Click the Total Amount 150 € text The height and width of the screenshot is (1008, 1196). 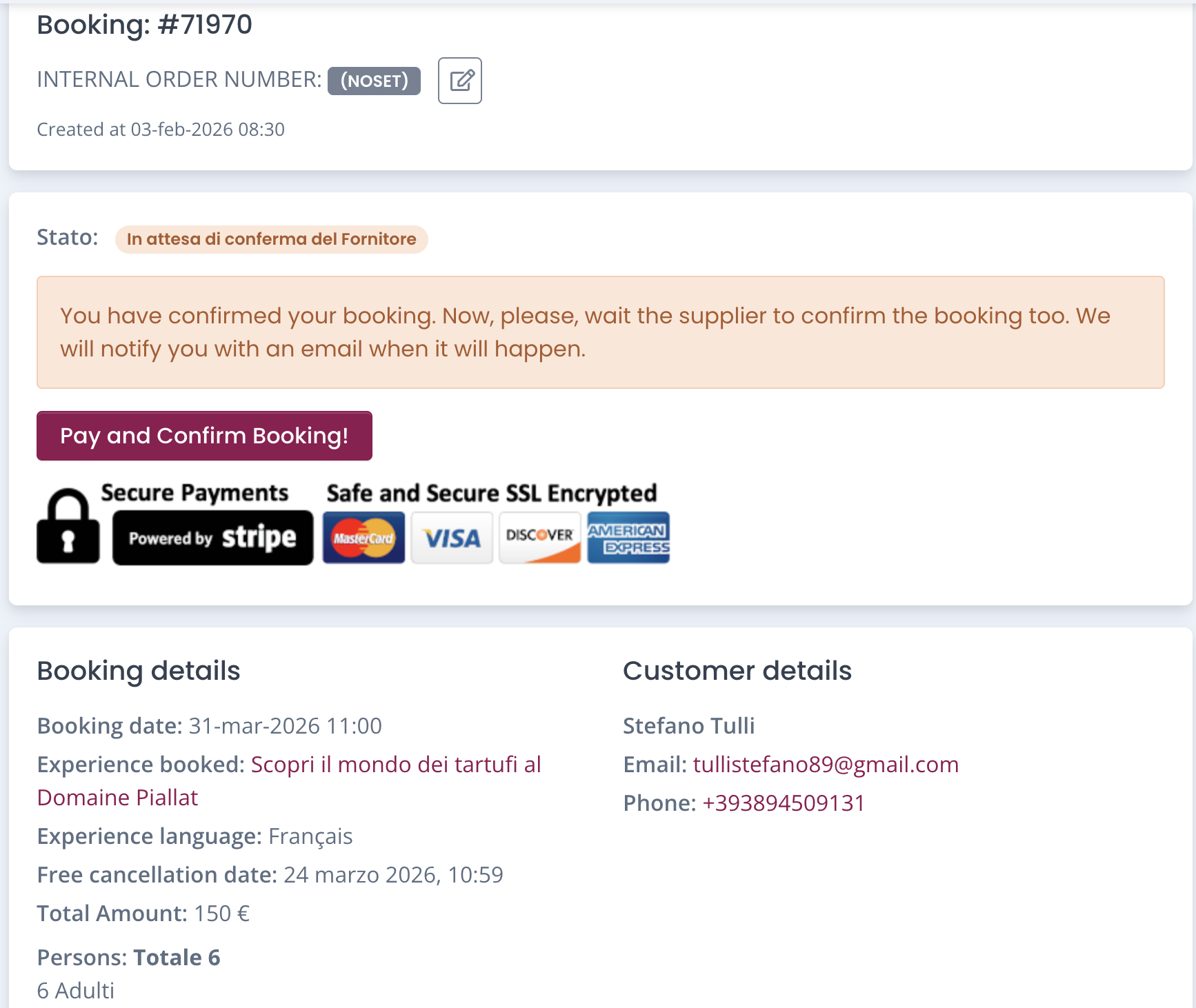pyautogui.click(x=143, y=914)
